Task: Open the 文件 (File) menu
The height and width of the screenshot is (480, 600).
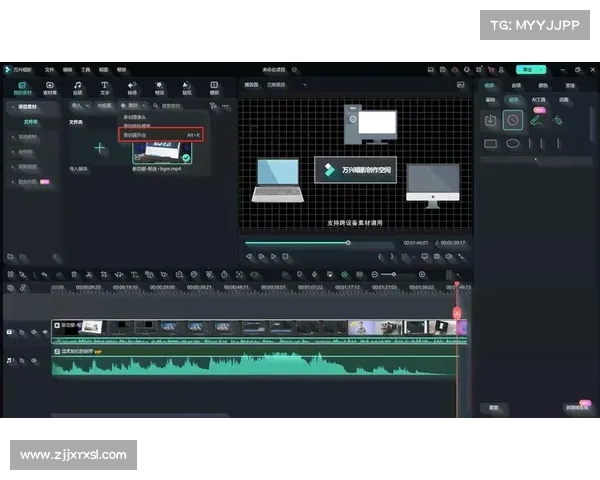Action: pos(49,70)
